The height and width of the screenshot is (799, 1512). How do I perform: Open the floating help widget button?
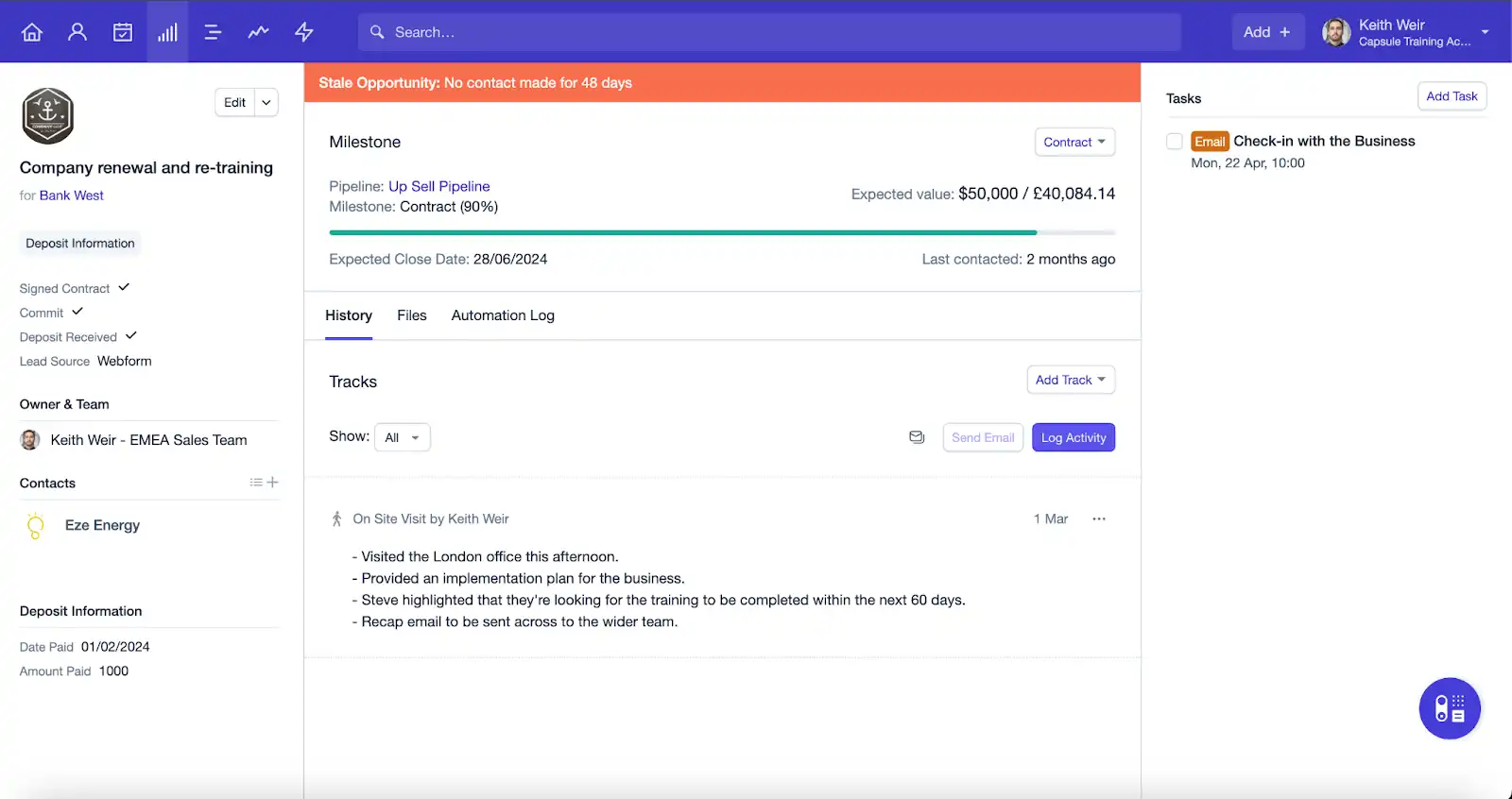[x=1450, y=708]
